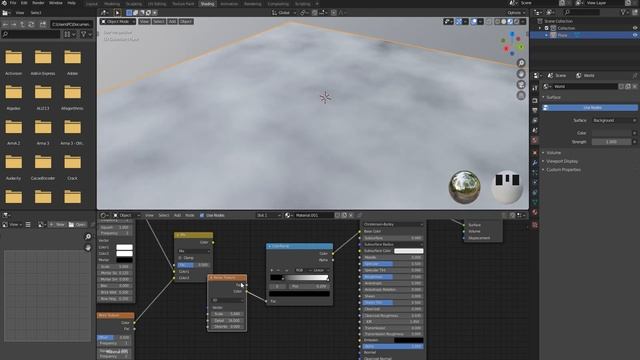Select Scene Collection in outliner
The image size is (640, 360).
[x=558, y=21]
